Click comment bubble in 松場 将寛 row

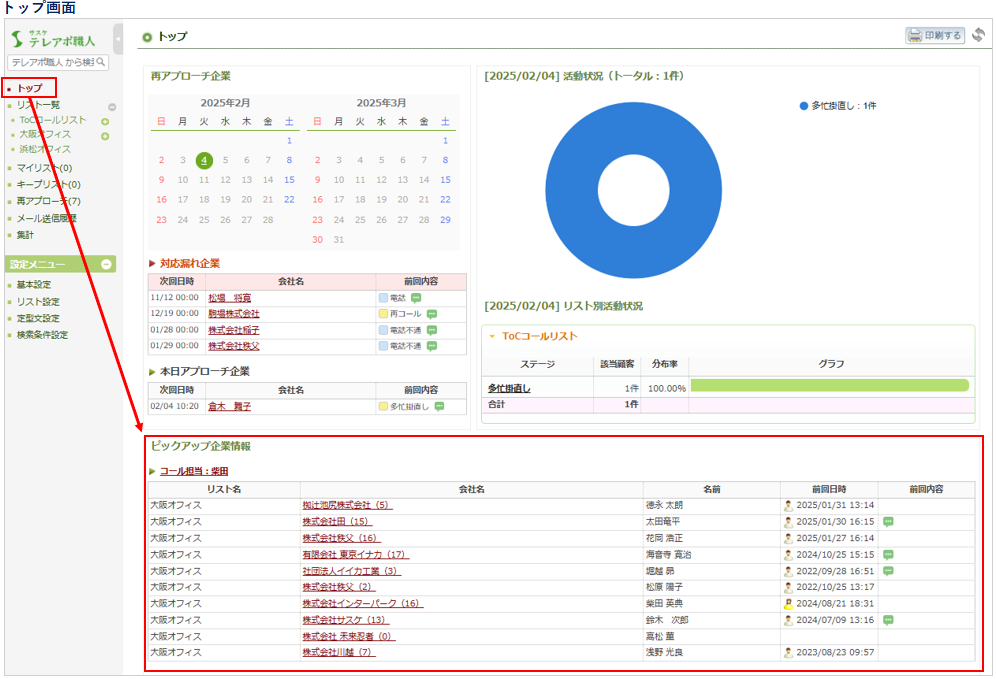click(416, 298)
